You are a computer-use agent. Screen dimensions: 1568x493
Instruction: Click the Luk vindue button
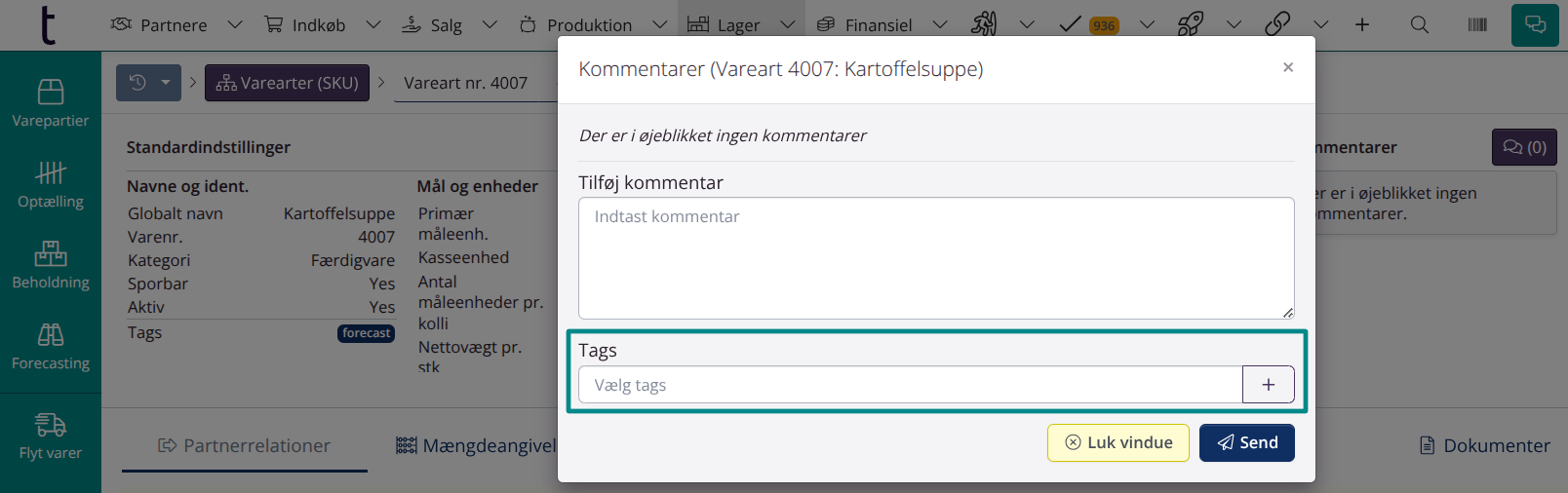coord(1118,442)
